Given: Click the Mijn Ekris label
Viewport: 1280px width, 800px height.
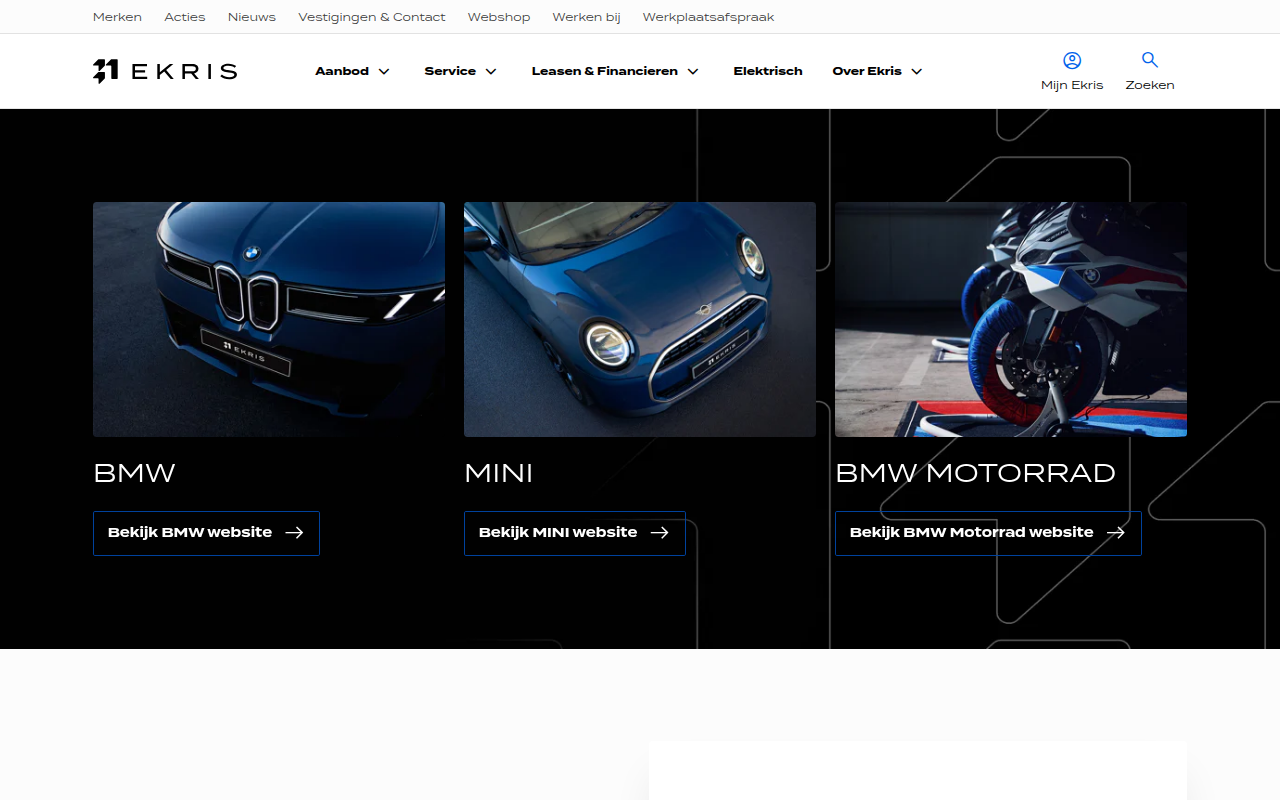Looking at the screenshot, I should click(1072, 85).
